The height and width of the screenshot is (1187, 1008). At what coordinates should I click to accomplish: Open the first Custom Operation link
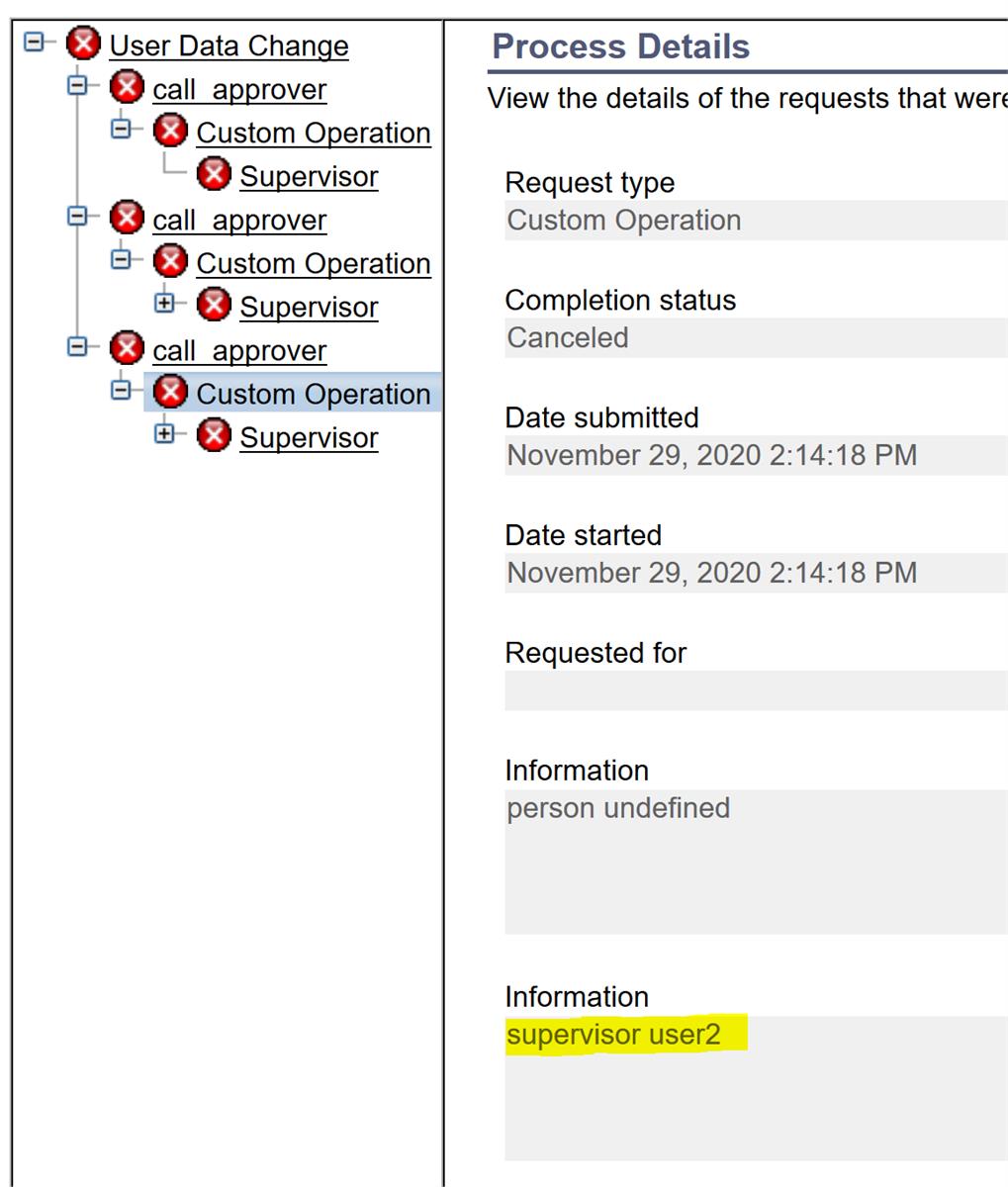pyautogui.click(x=315, y=133)
